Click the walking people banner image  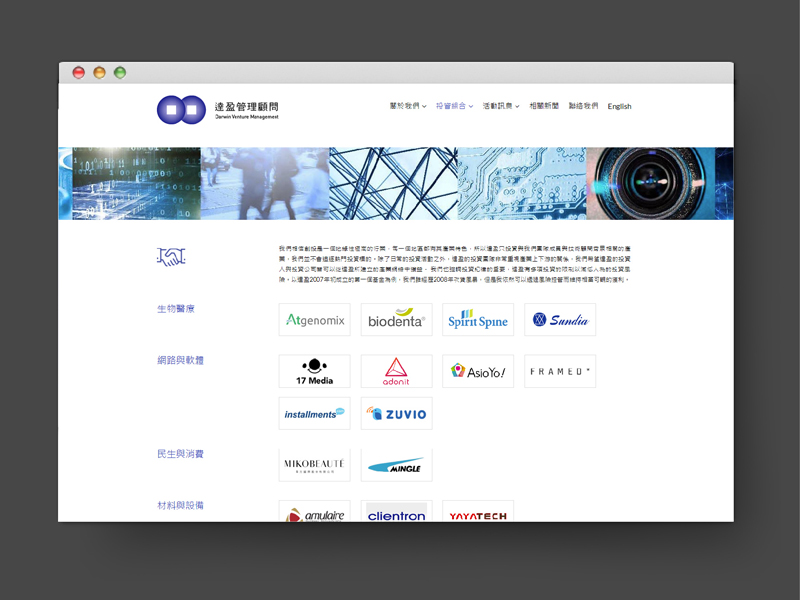click(265, 184)
